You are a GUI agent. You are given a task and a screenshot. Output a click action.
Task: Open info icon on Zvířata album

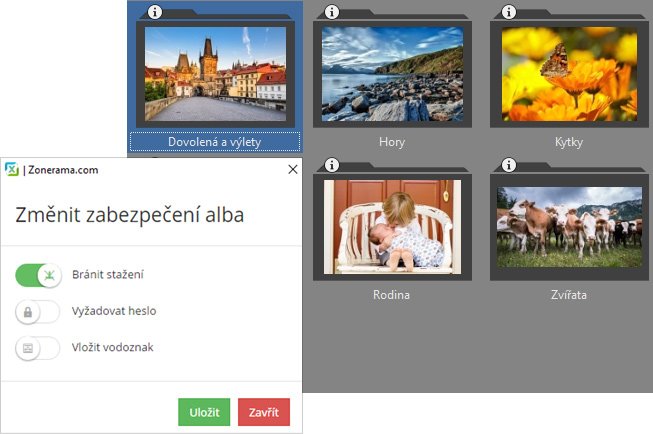coord(508,165)
